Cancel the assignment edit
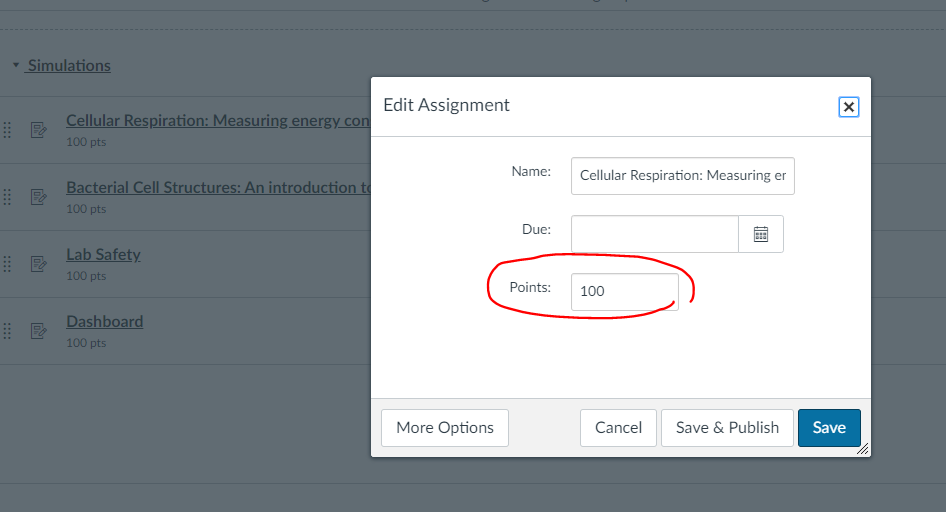The width and height of the screenshot is (946, 512). pos(618,428)
